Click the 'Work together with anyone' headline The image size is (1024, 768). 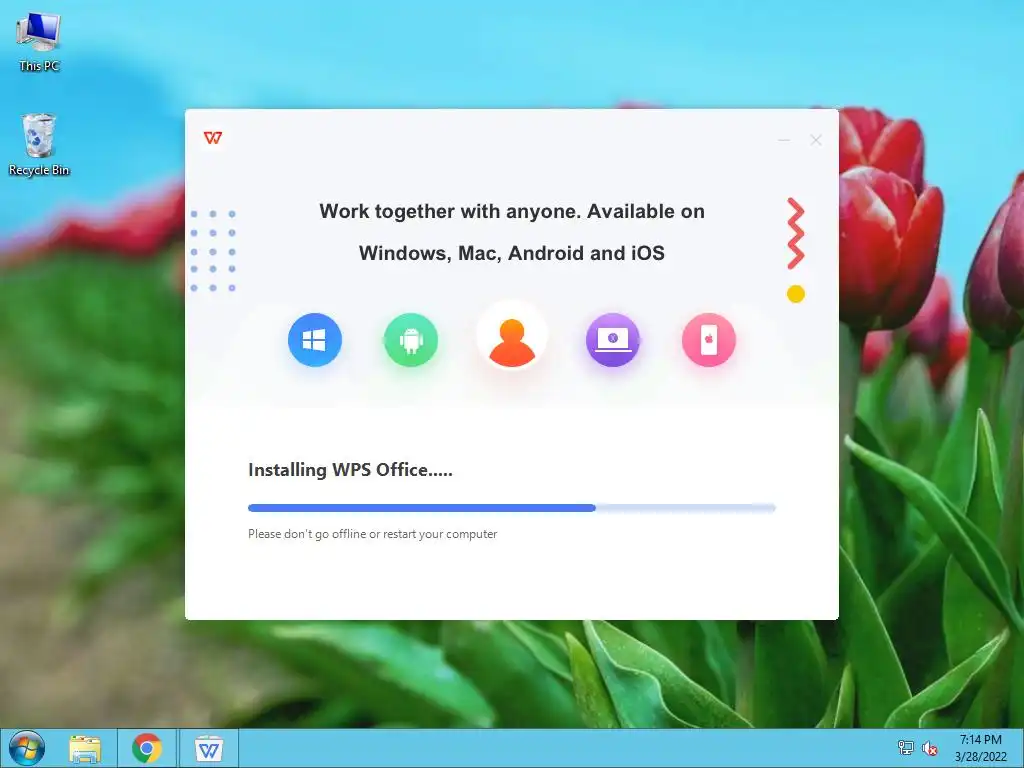[x=512, y=232]
